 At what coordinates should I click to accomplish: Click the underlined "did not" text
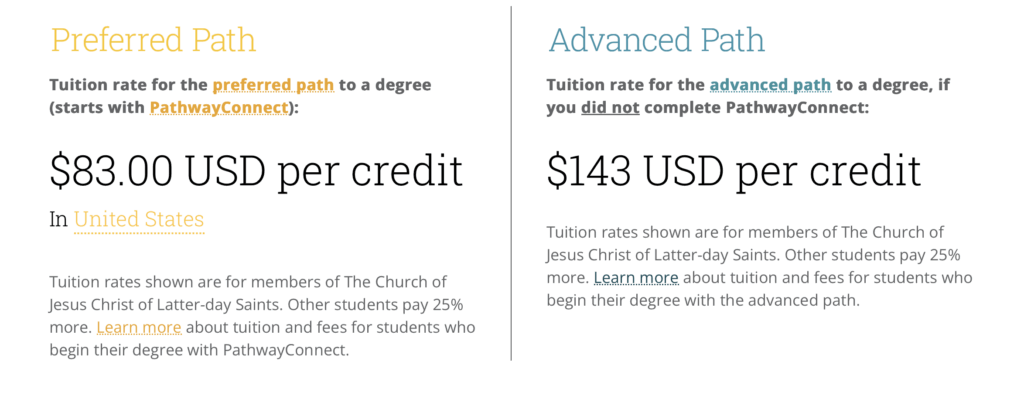610,107
